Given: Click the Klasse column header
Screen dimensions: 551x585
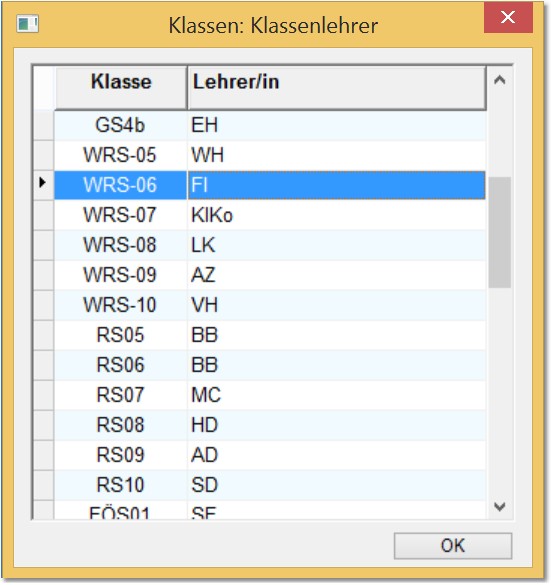Looking at the screenshot, I should pos(121,88).
